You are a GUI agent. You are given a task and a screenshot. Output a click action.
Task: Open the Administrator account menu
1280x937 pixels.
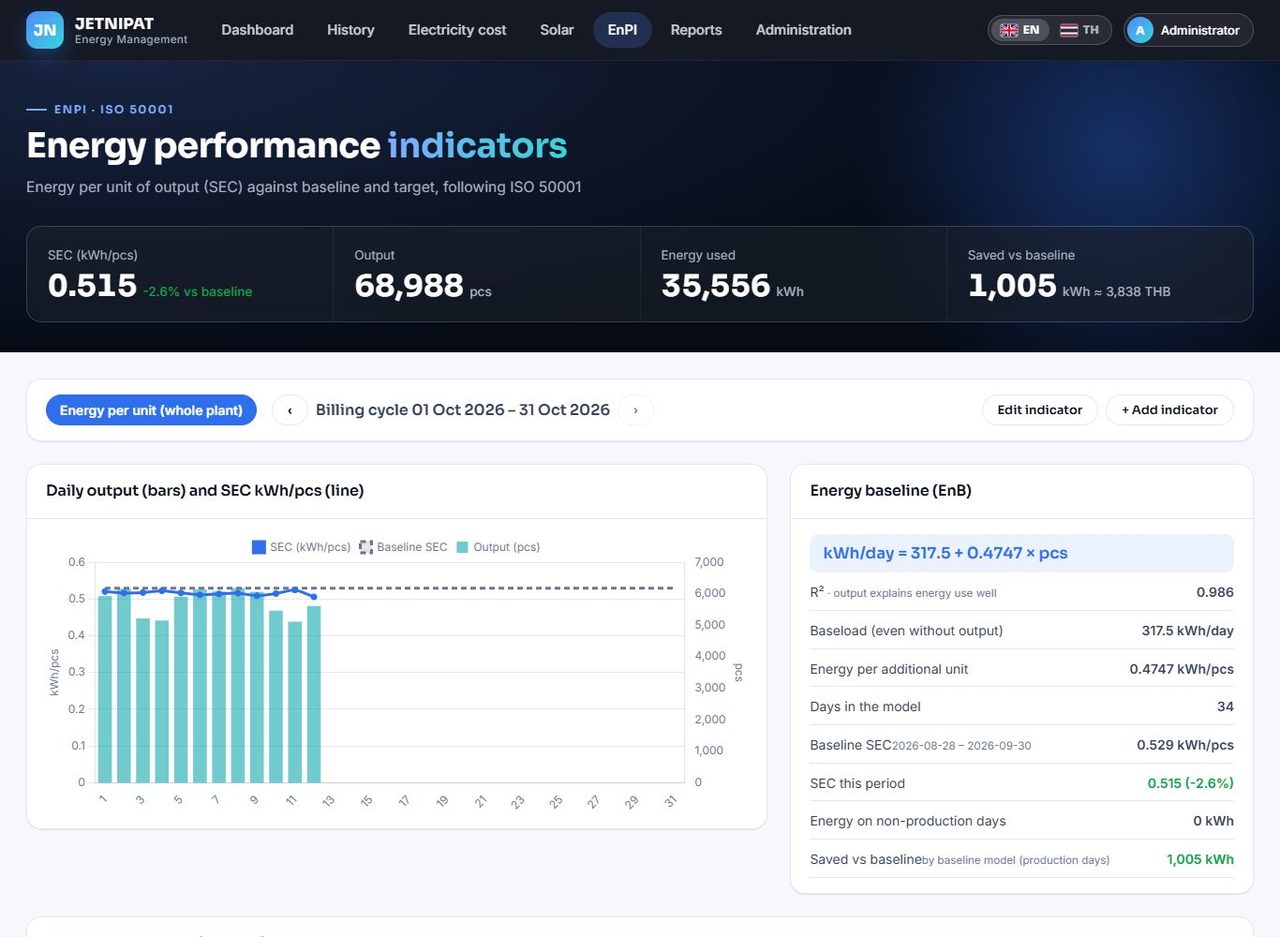1188,30
